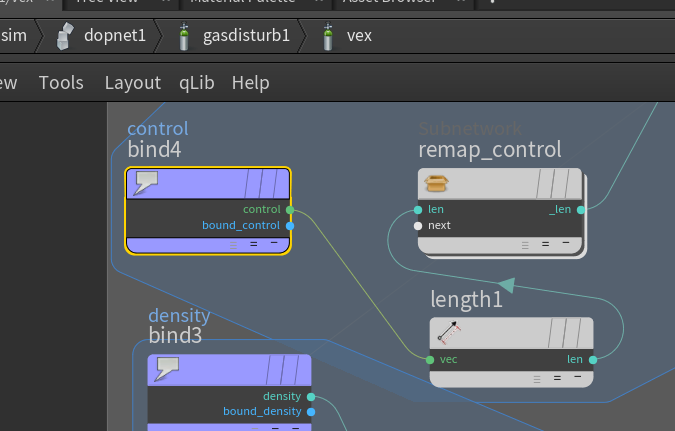
Task: Click the vec input connector on length1
Action: click(430, 360)
